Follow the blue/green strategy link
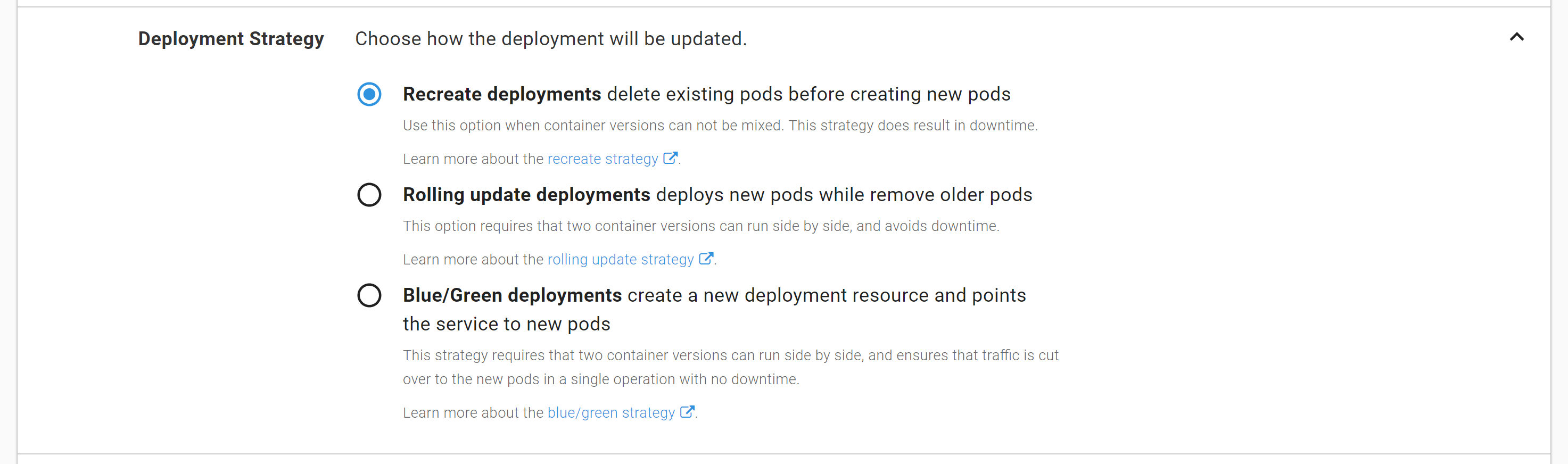The image size is (1568, 464). [610, 413]
